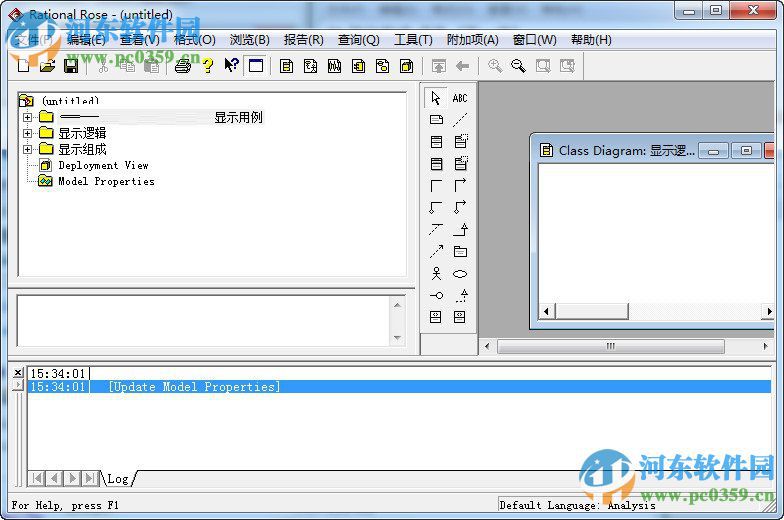Select the Interface lollipop tool

[x=436, y=296]
